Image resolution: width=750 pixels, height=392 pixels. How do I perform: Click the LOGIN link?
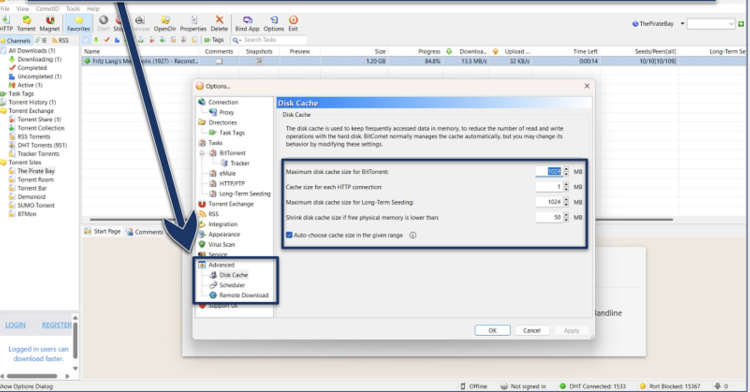point(15,325)
